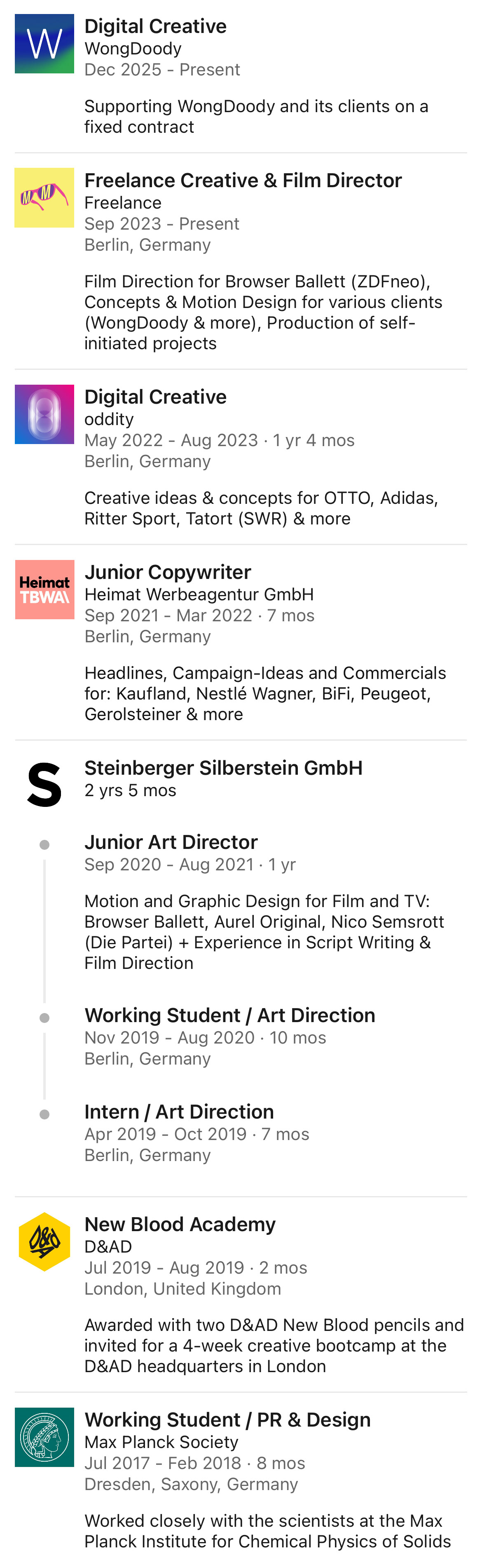Click the New Blood Academy title

click(x=180, y=1224)
